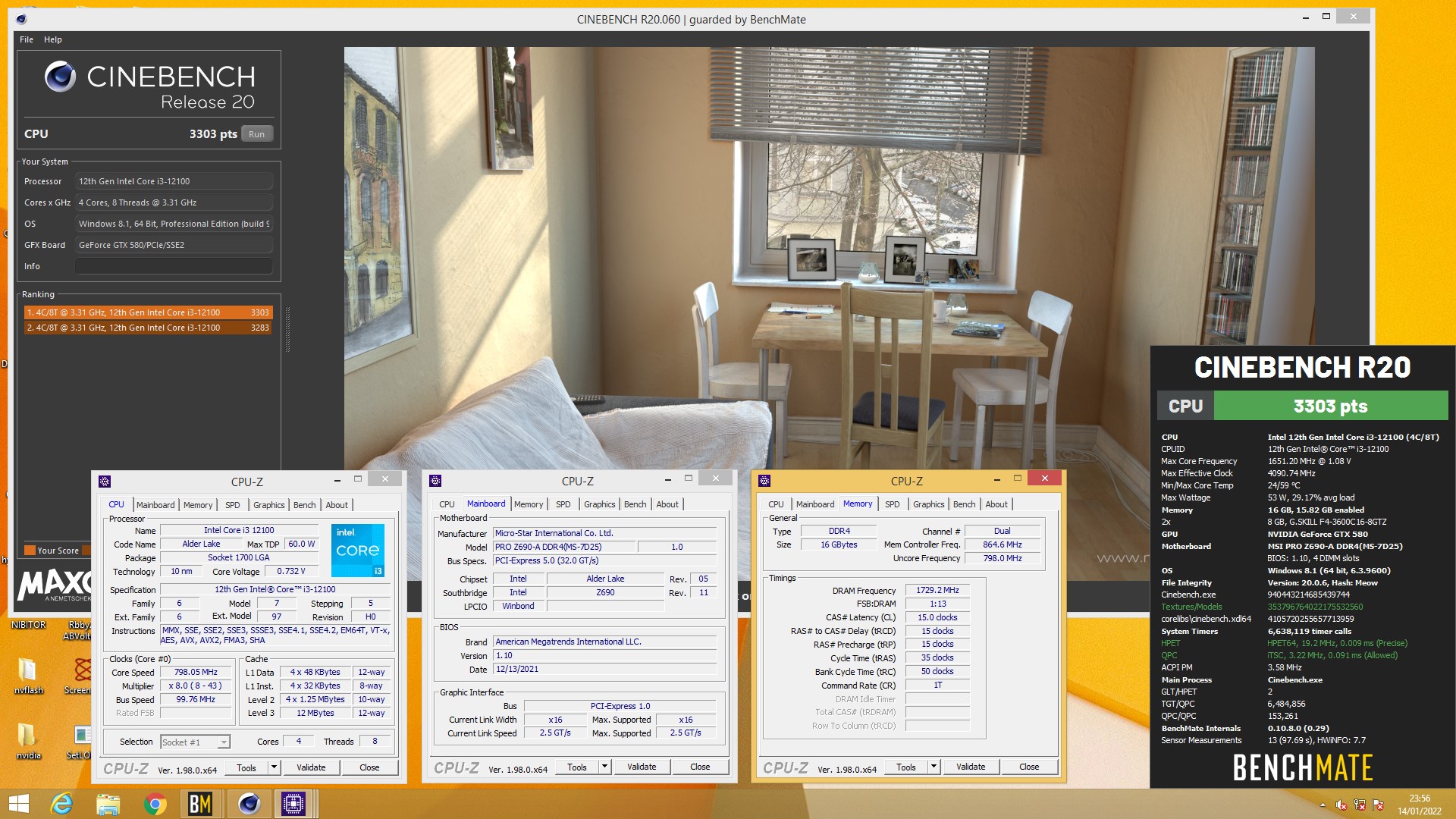Launch Internet Explorer from the taskbar
The height and width of the screenshot is (819, 1456).
(x=61, y=804)
